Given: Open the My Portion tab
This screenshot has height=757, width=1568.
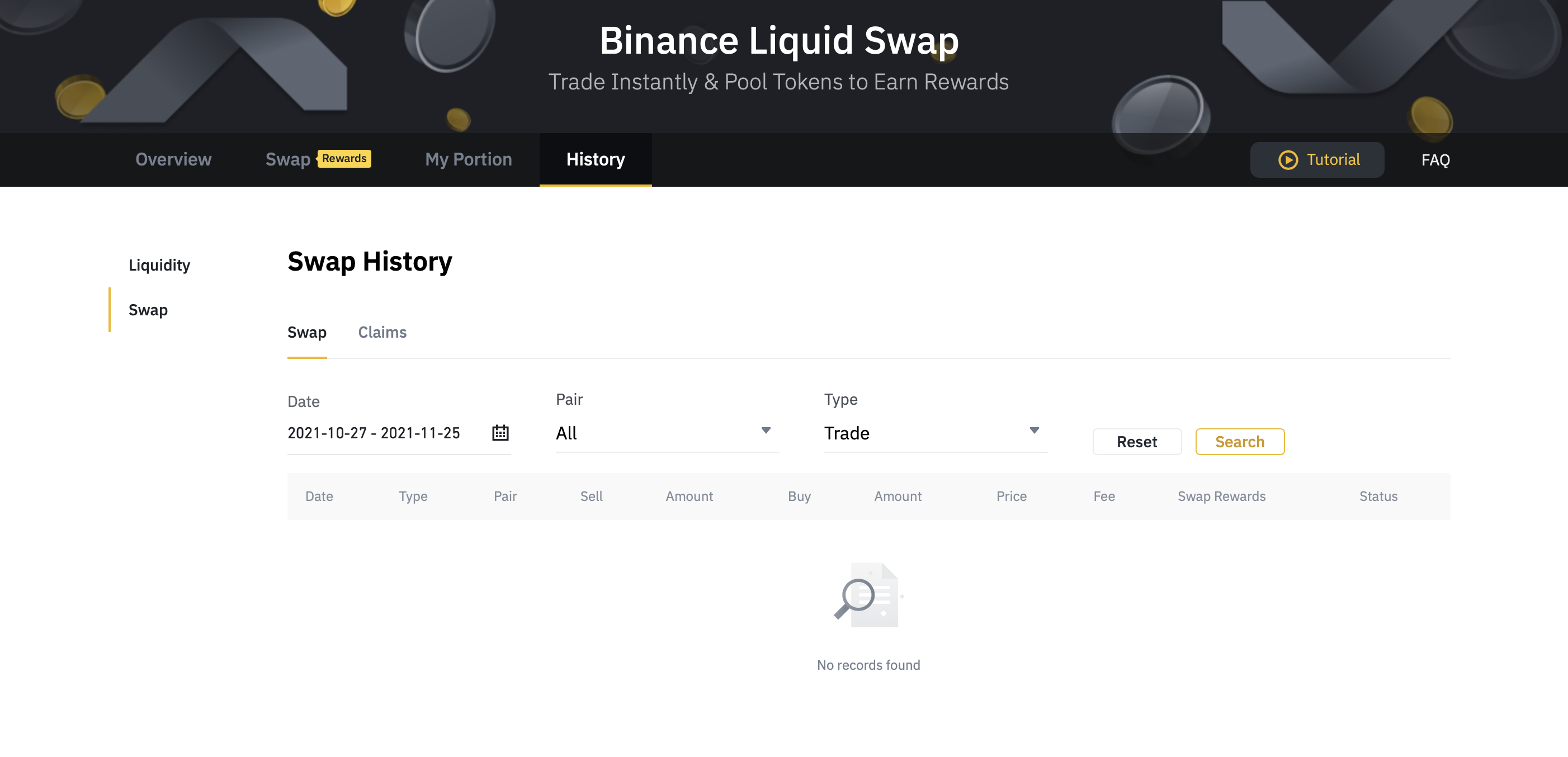Looking at the screenshot, I should click(x=468, y=159).
